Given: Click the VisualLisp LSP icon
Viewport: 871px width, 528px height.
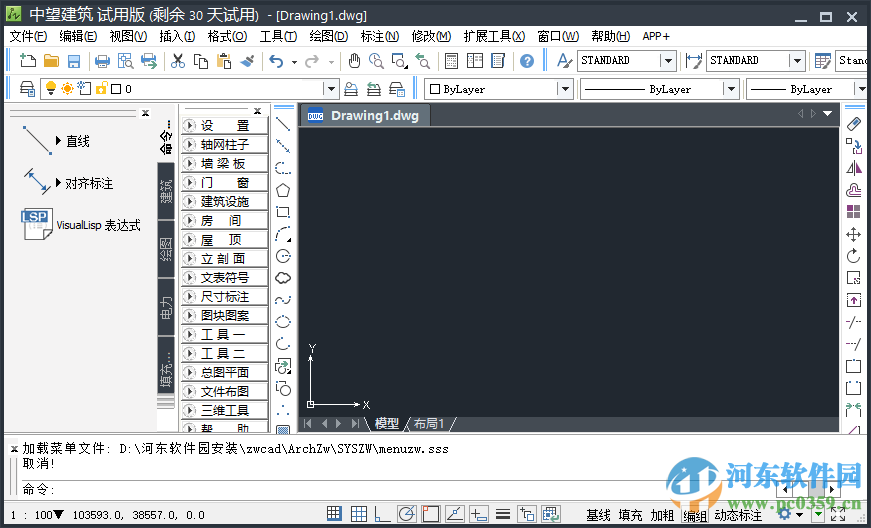Looking at the screenshot, I should pos(37,224).
